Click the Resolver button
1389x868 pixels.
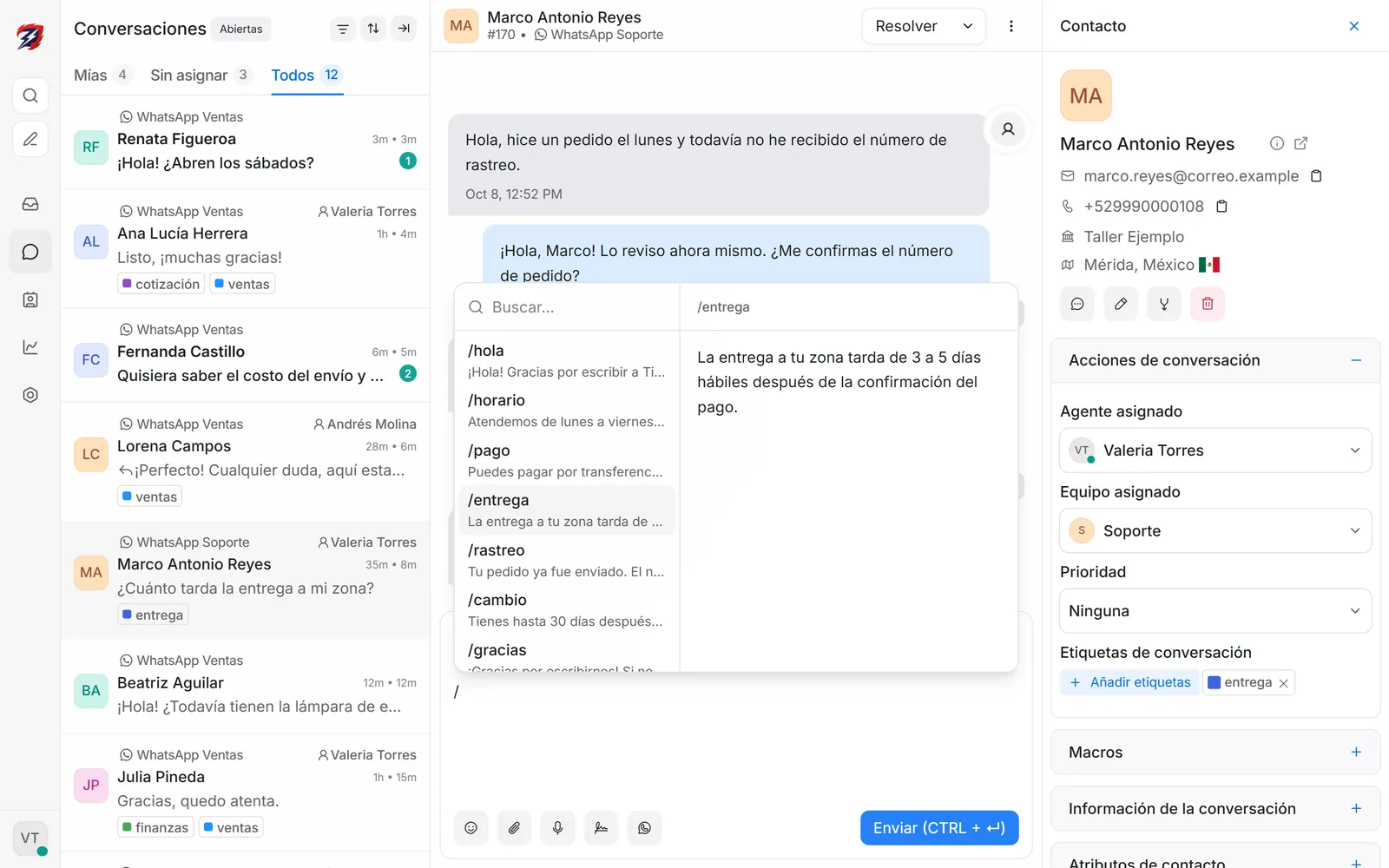coord(906,26)
